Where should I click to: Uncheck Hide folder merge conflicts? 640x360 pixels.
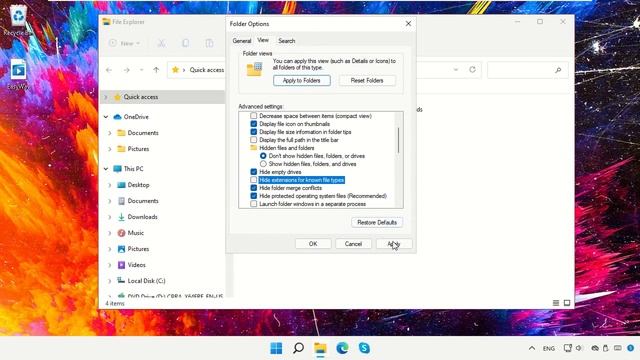click(x=253, y=188)
